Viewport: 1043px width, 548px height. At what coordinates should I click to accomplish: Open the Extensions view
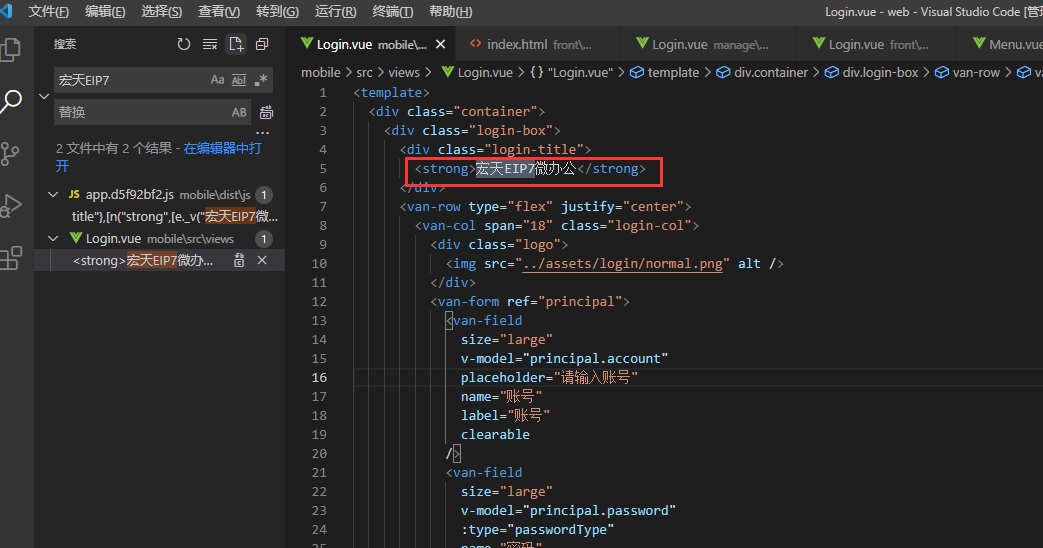click(12, 258)
